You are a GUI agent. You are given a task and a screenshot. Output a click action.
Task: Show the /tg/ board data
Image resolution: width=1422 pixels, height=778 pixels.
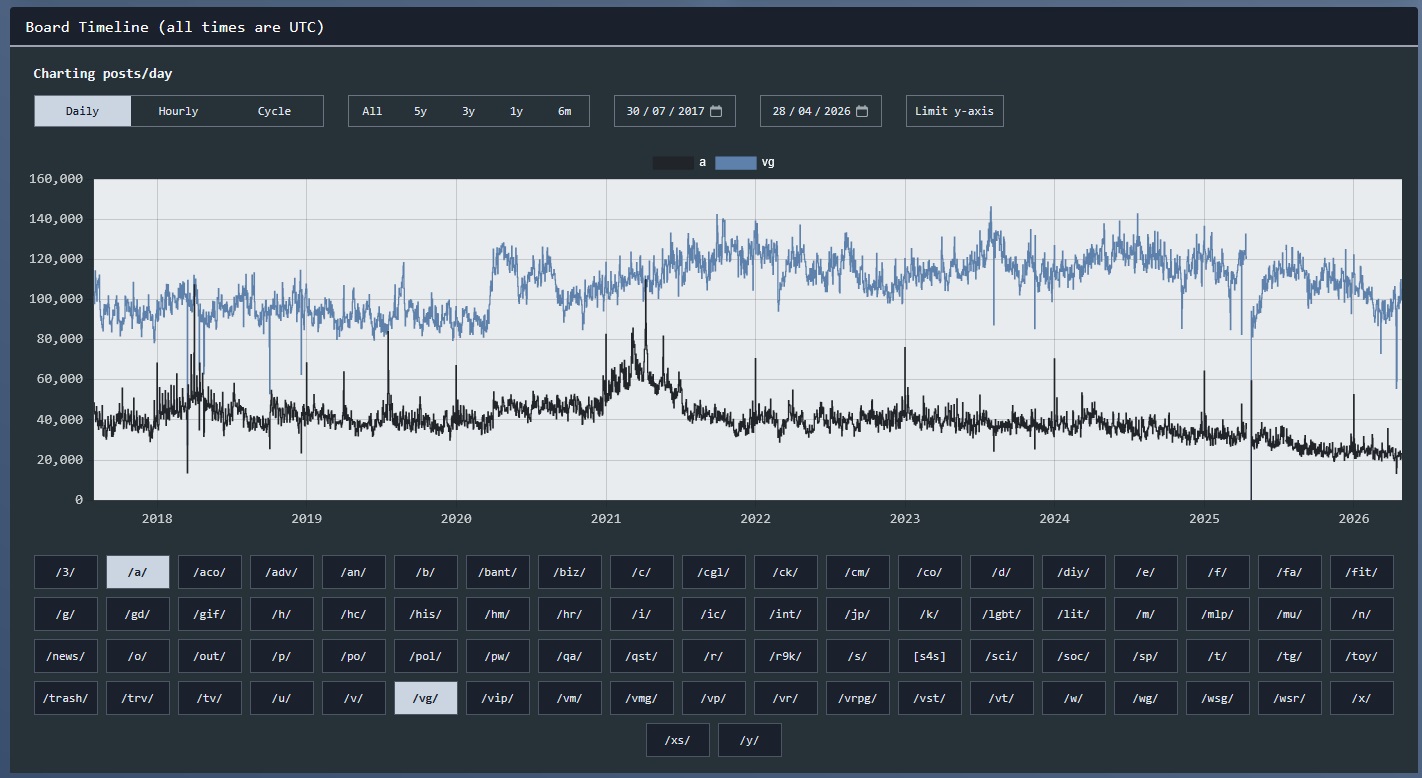[1290, 656]
